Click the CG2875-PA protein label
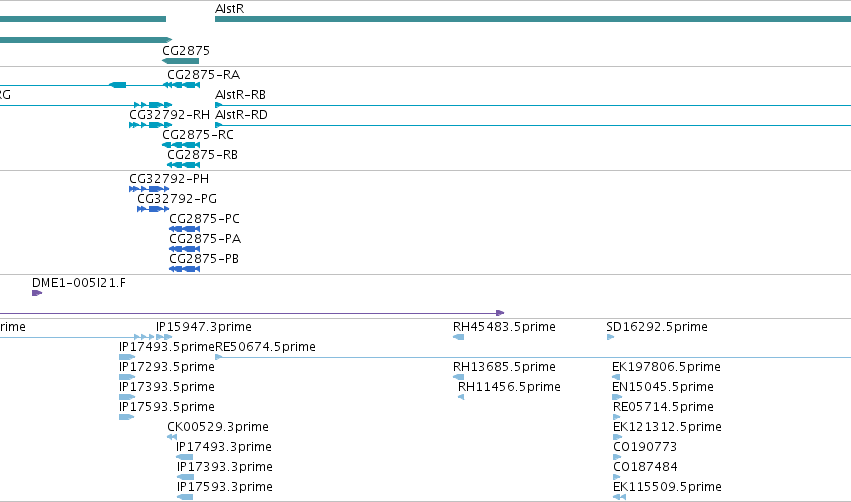 coord(205,239)
